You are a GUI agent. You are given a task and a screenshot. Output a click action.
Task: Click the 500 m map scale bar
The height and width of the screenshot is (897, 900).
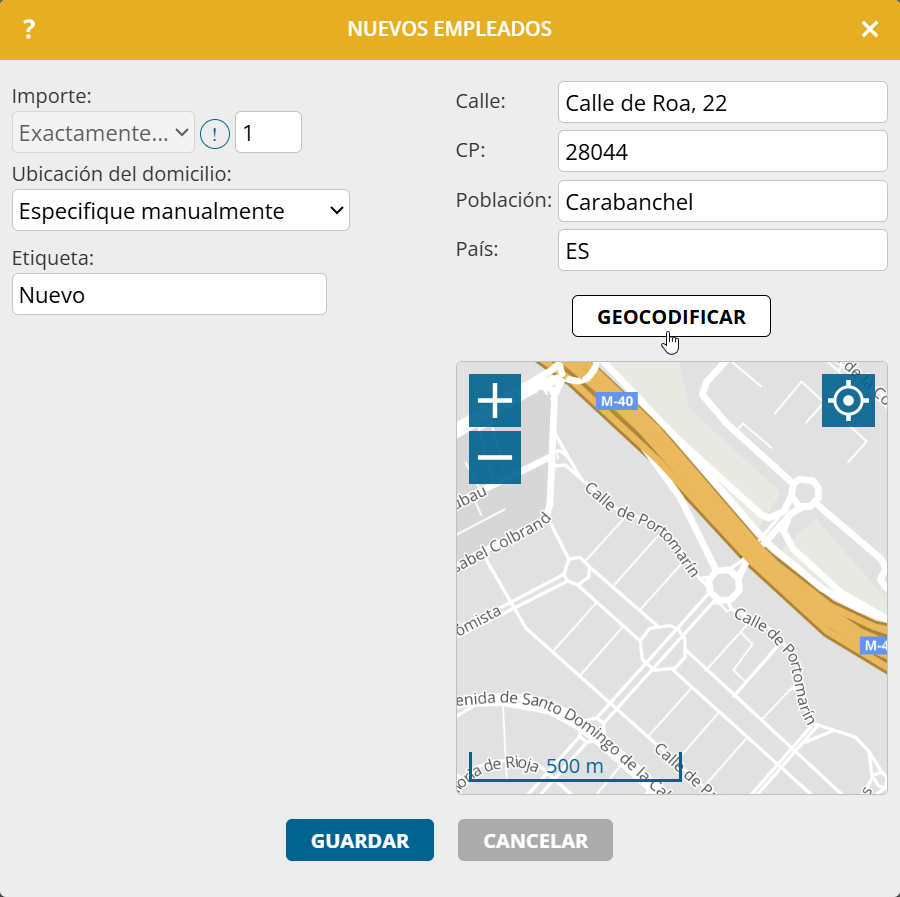[x=575, y=767]
